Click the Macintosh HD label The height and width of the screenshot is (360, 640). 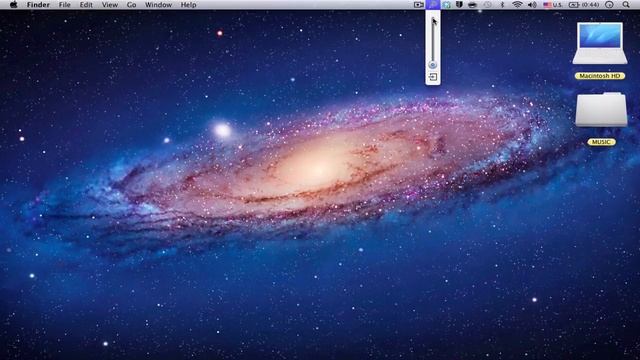(600, 76)
